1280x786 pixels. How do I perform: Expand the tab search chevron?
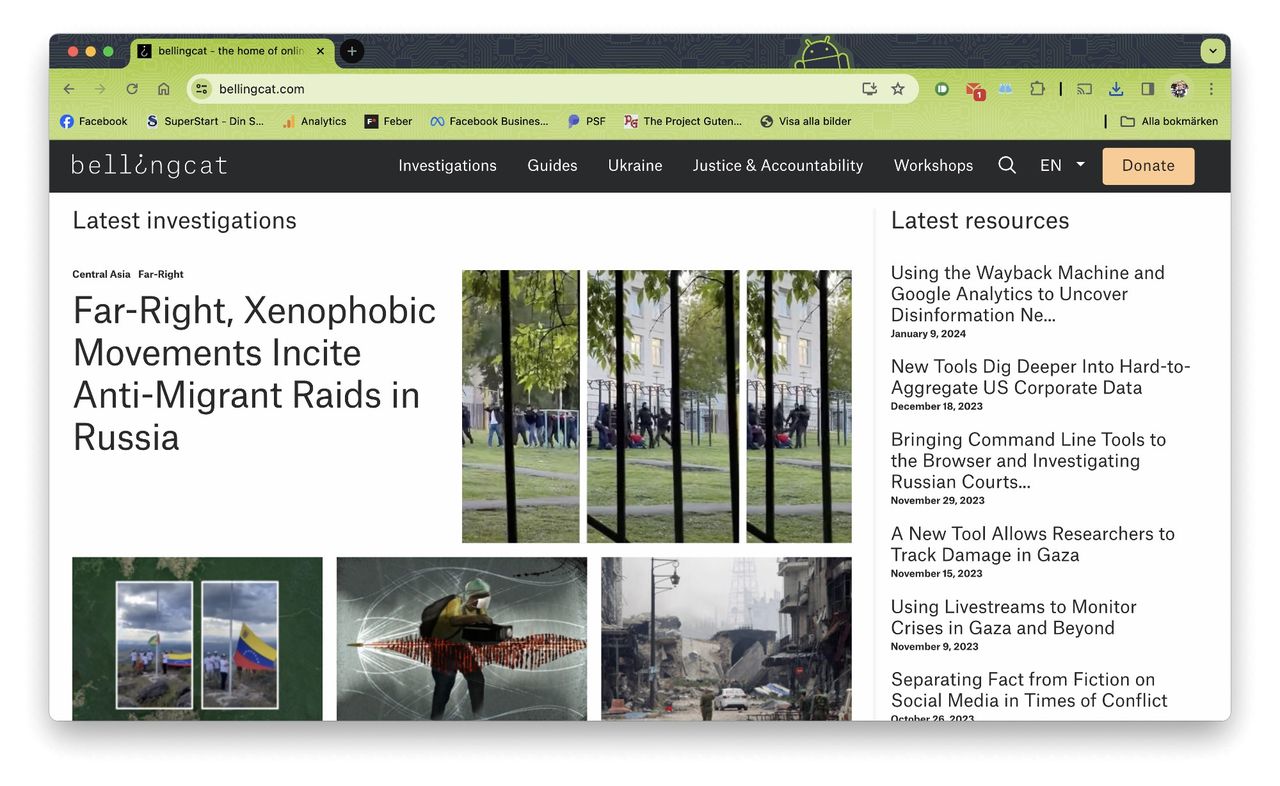tap(1213, 51)
